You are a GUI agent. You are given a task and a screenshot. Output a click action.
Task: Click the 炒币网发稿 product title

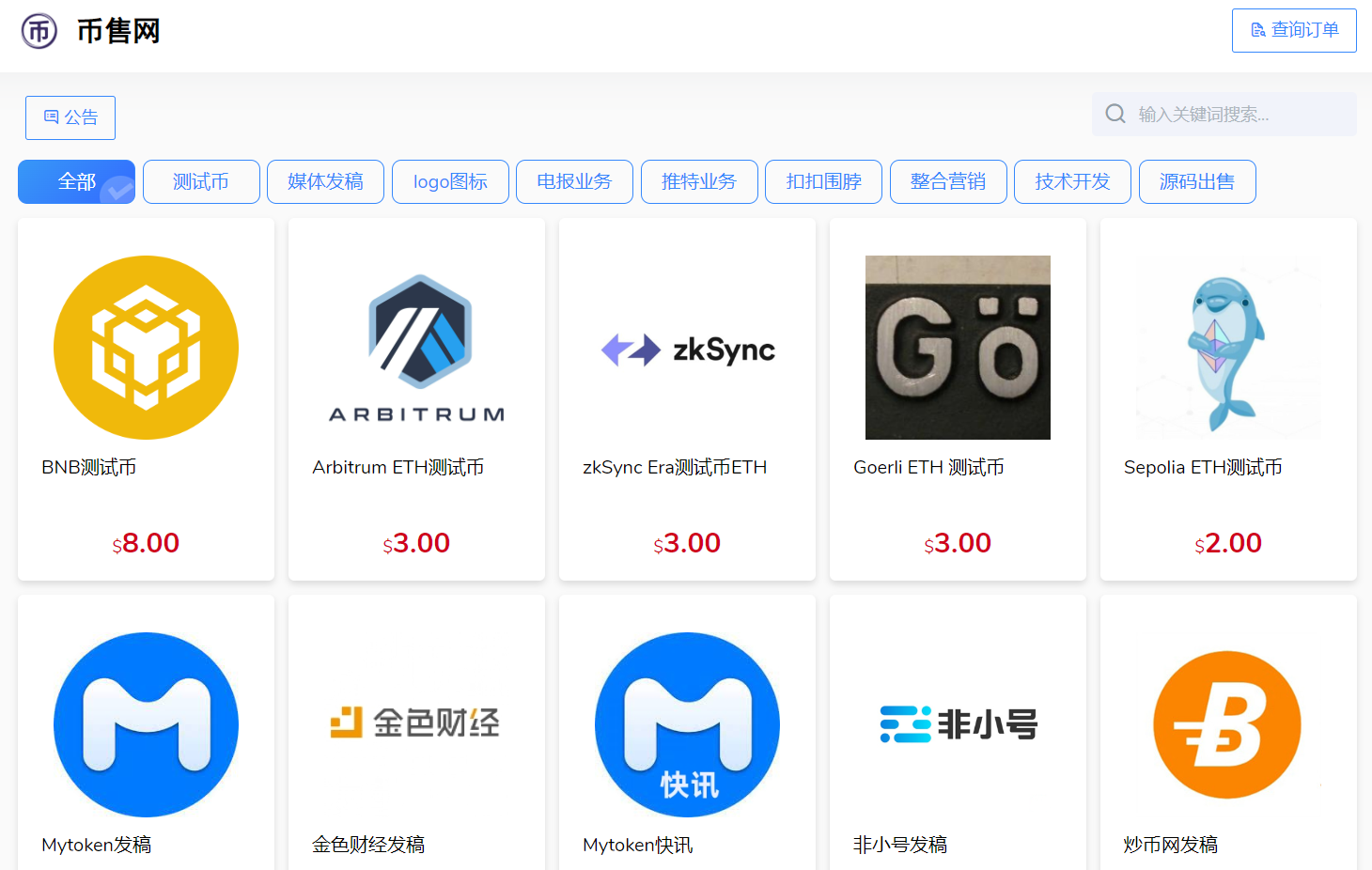click(x=1171, y=845)
